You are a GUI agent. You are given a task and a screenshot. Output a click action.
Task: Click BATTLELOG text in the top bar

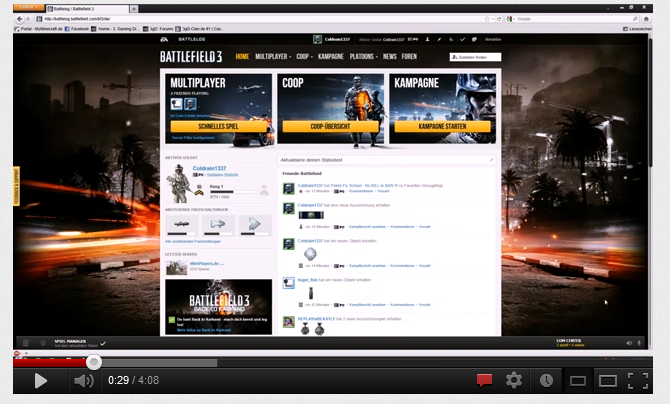[x=192, y=39]
